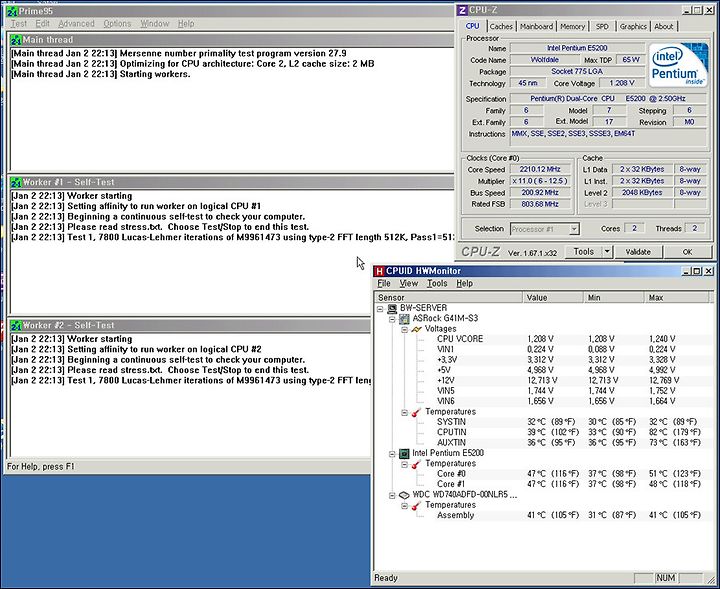Click the Intel Pentium E5200 chip icon
Image resolution: width=720 pixels, height=589 pixels.
404,453
